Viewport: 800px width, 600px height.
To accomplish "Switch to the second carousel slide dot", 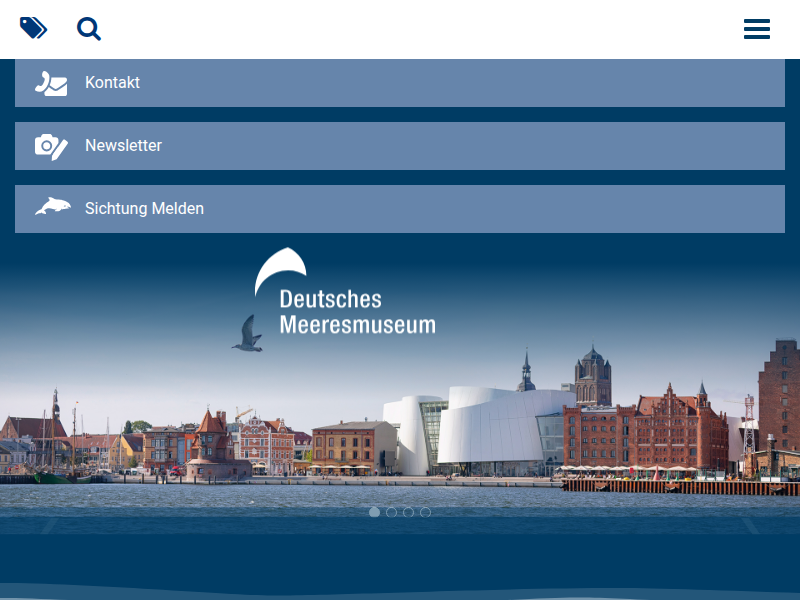I will (391, 512).
